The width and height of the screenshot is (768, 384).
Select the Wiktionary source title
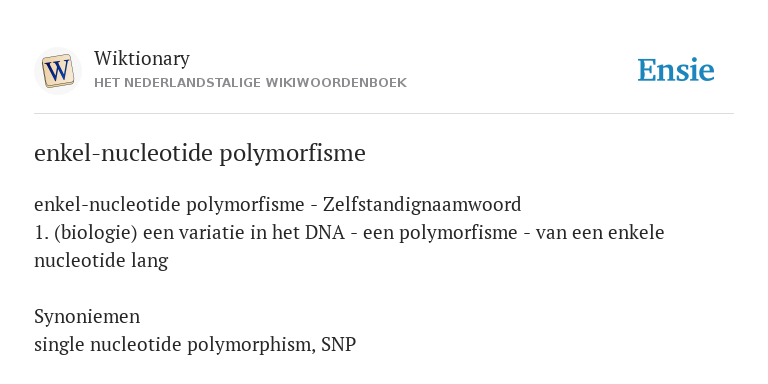click(142, 59)
